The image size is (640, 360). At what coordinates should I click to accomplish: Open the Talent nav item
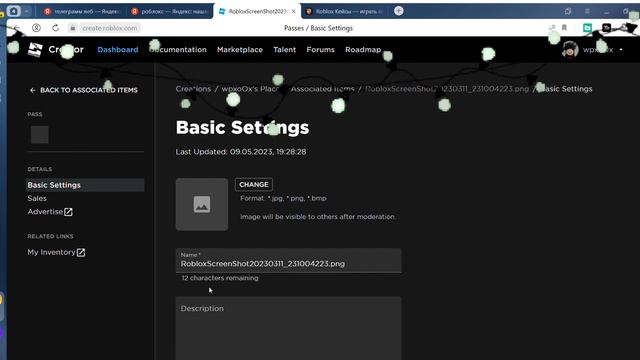pos(284,50)
